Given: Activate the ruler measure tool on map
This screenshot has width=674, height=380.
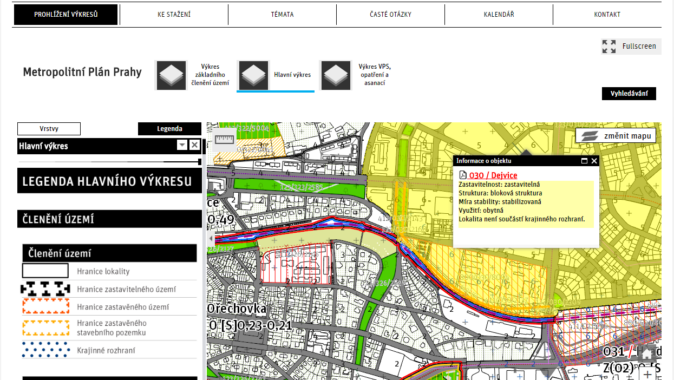Looking at the screenshot, I should pos(224,139).
